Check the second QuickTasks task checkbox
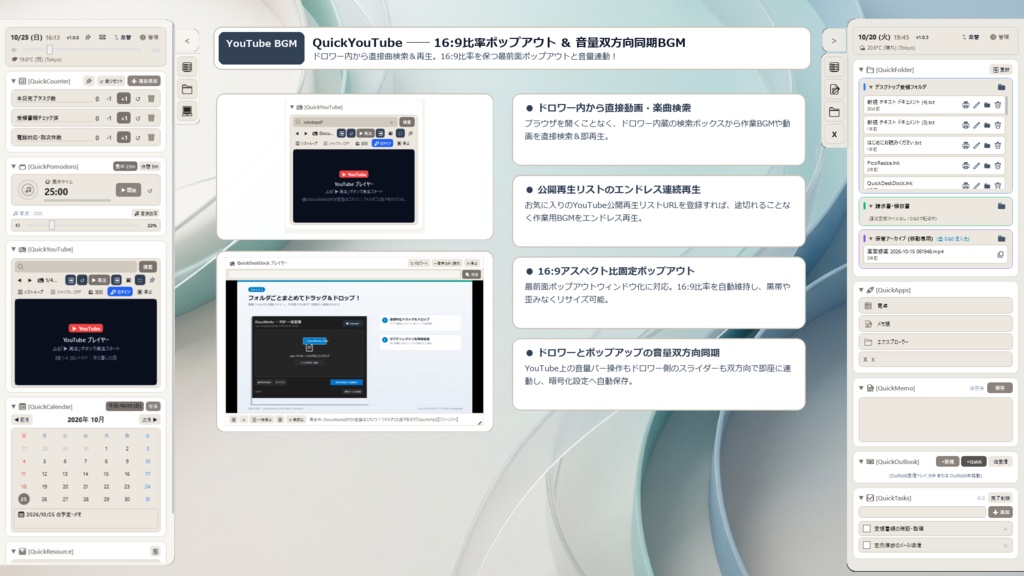This screenshot has width=1024, height=576. pos(867,545)
